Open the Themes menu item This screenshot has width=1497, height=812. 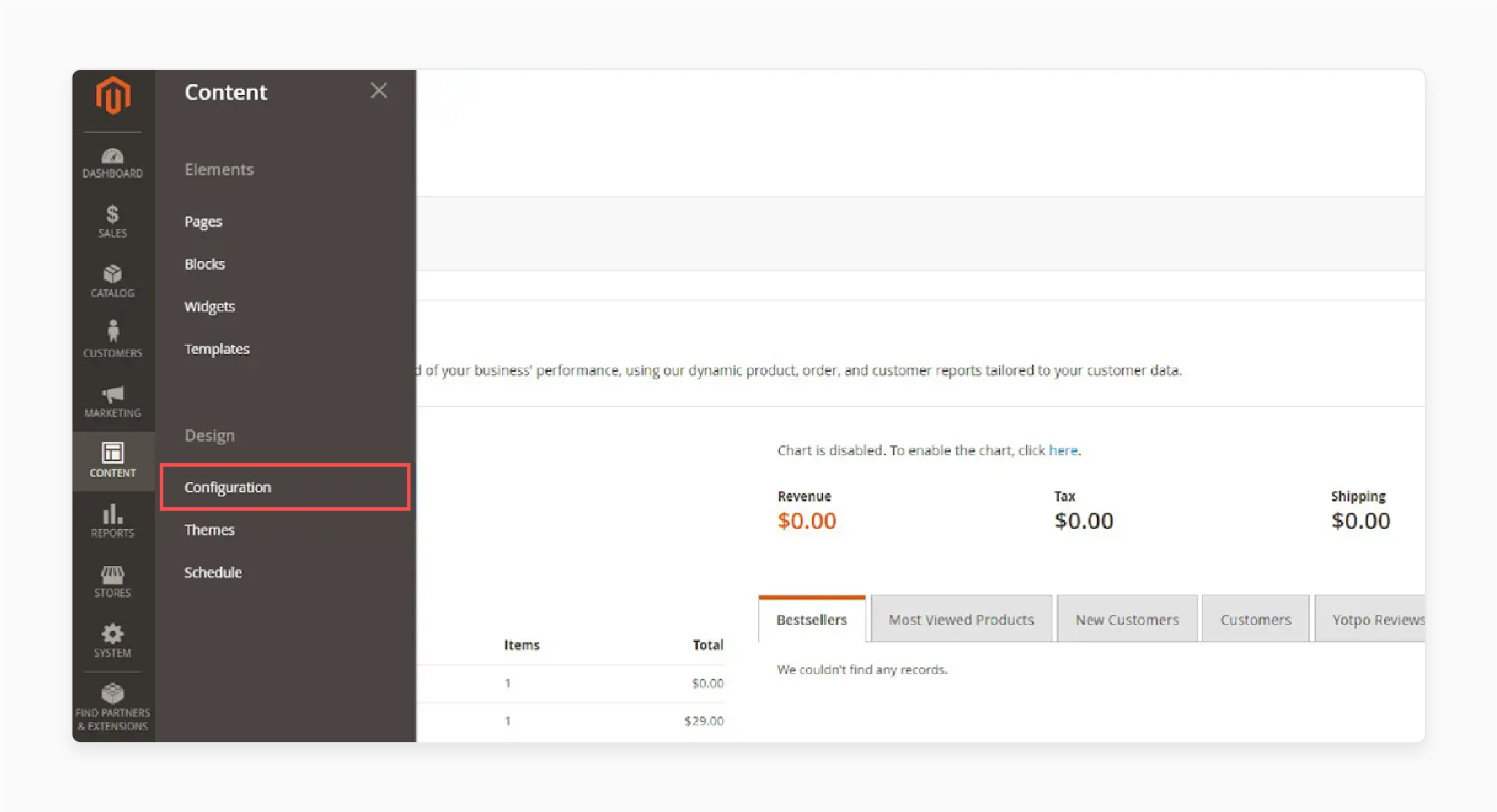pyautogui.click(x=210, y=530)
